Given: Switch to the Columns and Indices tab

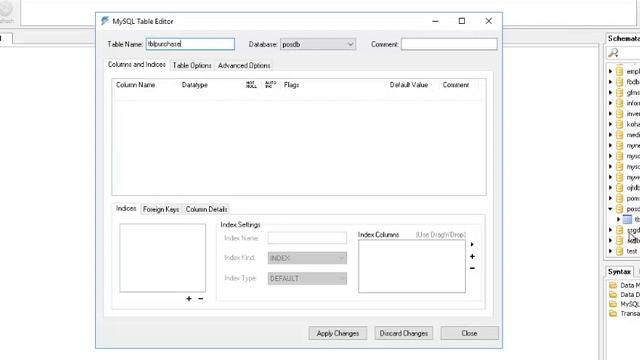Looking at the screenshot, I should coord(137,64).
